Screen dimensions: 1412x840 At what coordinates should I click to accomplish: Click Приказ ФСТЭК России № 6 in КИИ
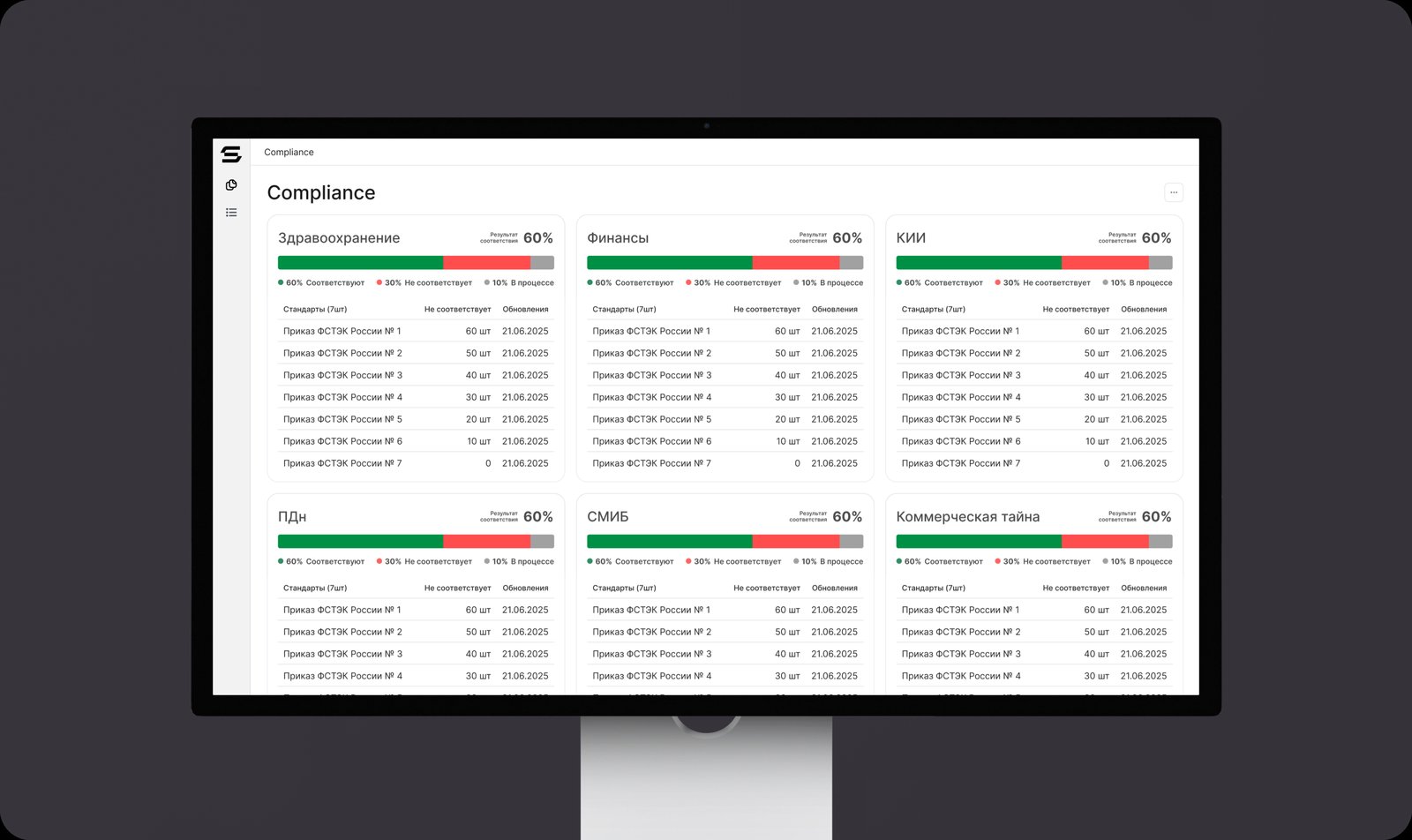click(961, 441)
